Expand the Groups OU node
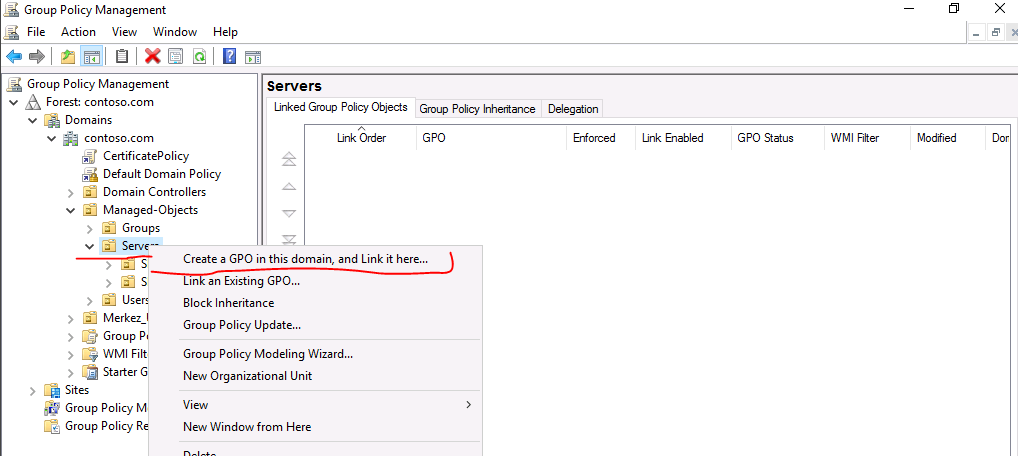This screenshot has width=1018, height=456. coord(90,229)
